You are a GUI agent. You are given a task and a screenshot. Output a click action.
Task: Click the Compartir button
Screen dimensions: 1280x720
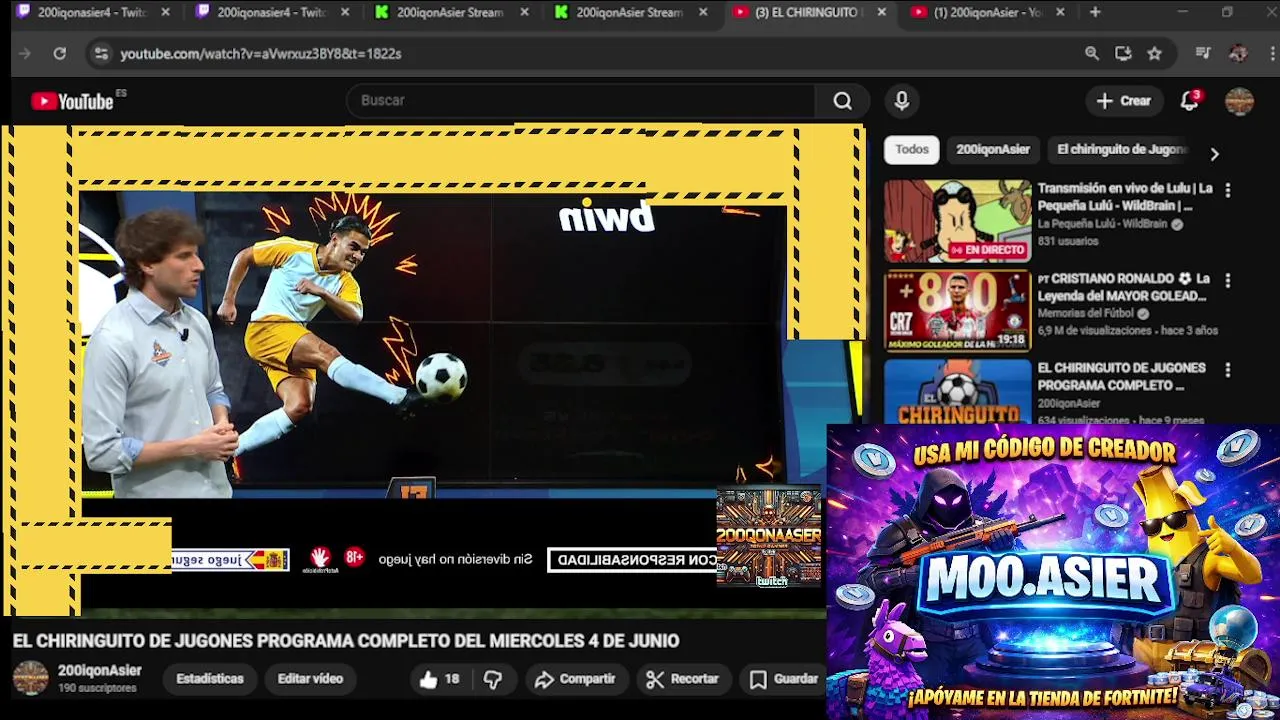click(575, 679)
